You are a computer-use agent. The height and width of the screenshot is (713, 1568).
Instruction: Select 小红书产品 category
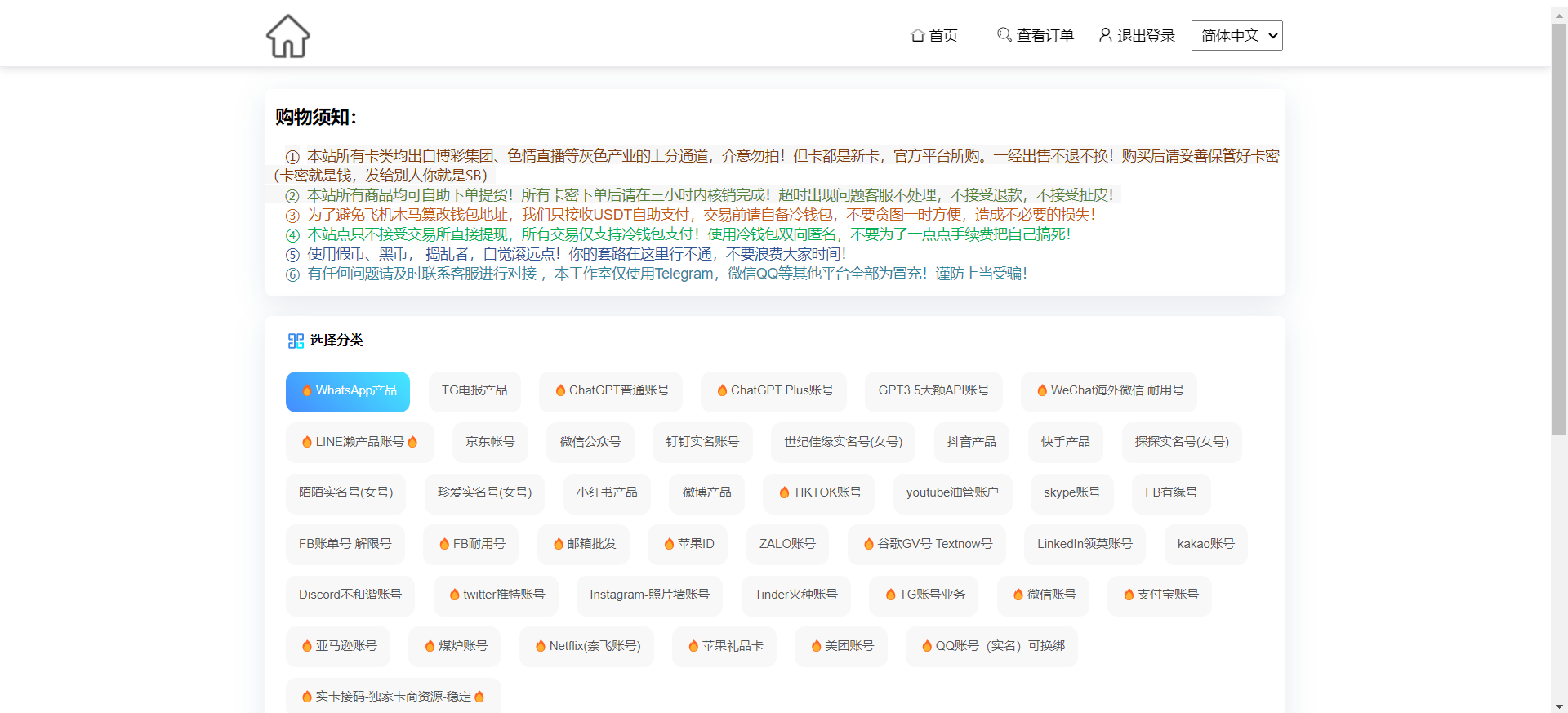(607, 493)
